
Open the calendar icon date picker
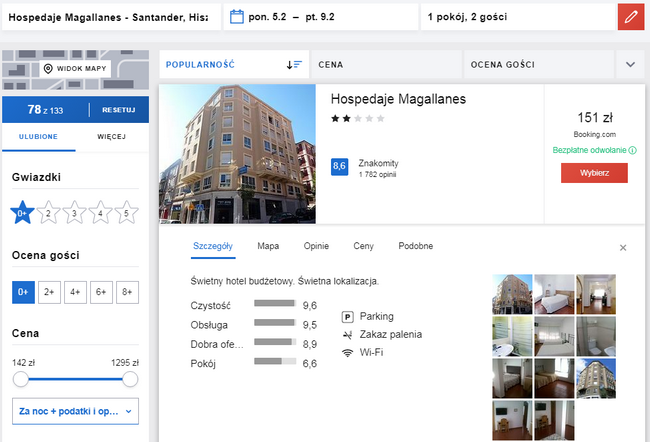(x=237, y=17)
